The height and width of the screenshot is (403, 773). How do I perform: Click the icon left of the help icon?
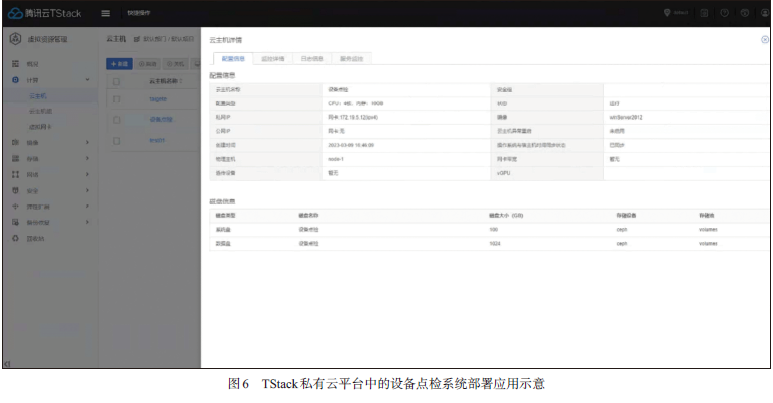704,13
